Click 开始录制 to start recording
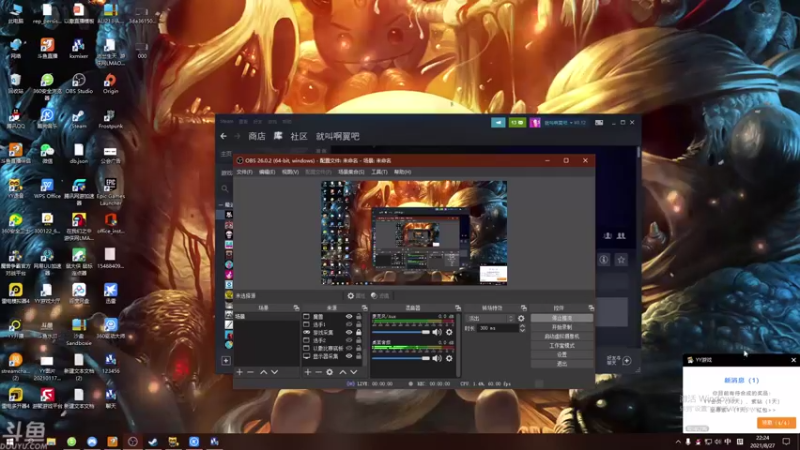This screenshot has height=450, width=800. (x=562, y=327)
